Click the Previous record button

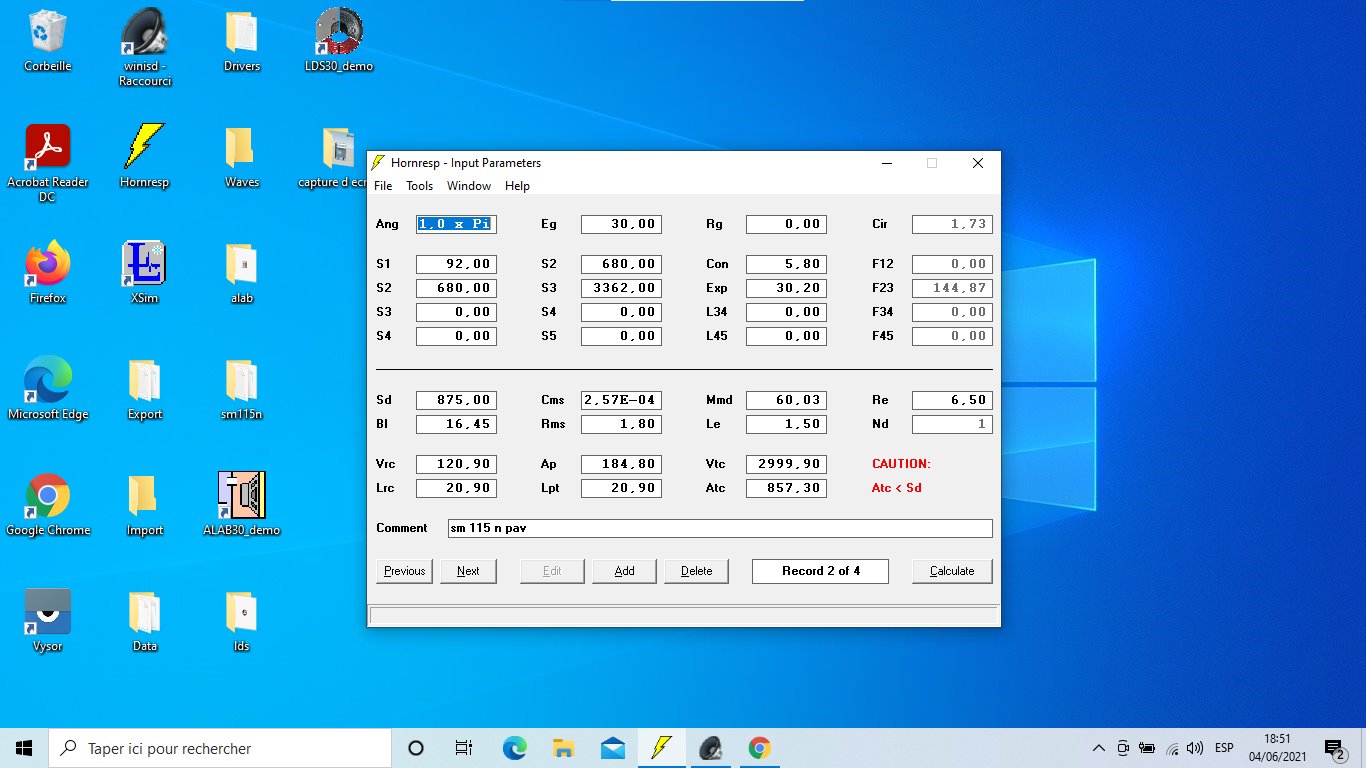[404, 571]
